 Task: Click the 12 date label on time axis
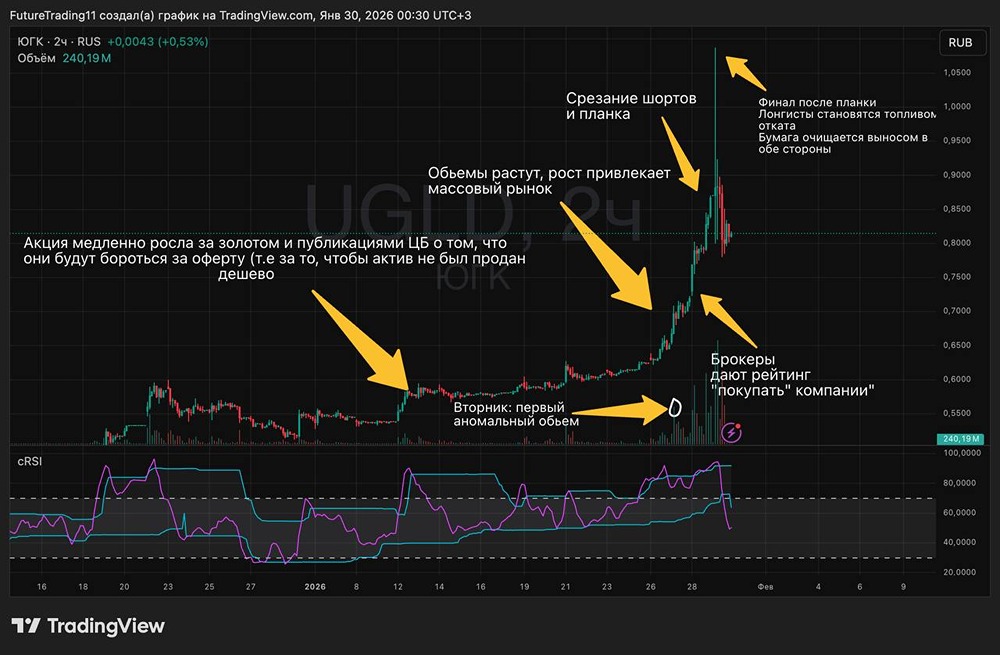tap(398, 587)
